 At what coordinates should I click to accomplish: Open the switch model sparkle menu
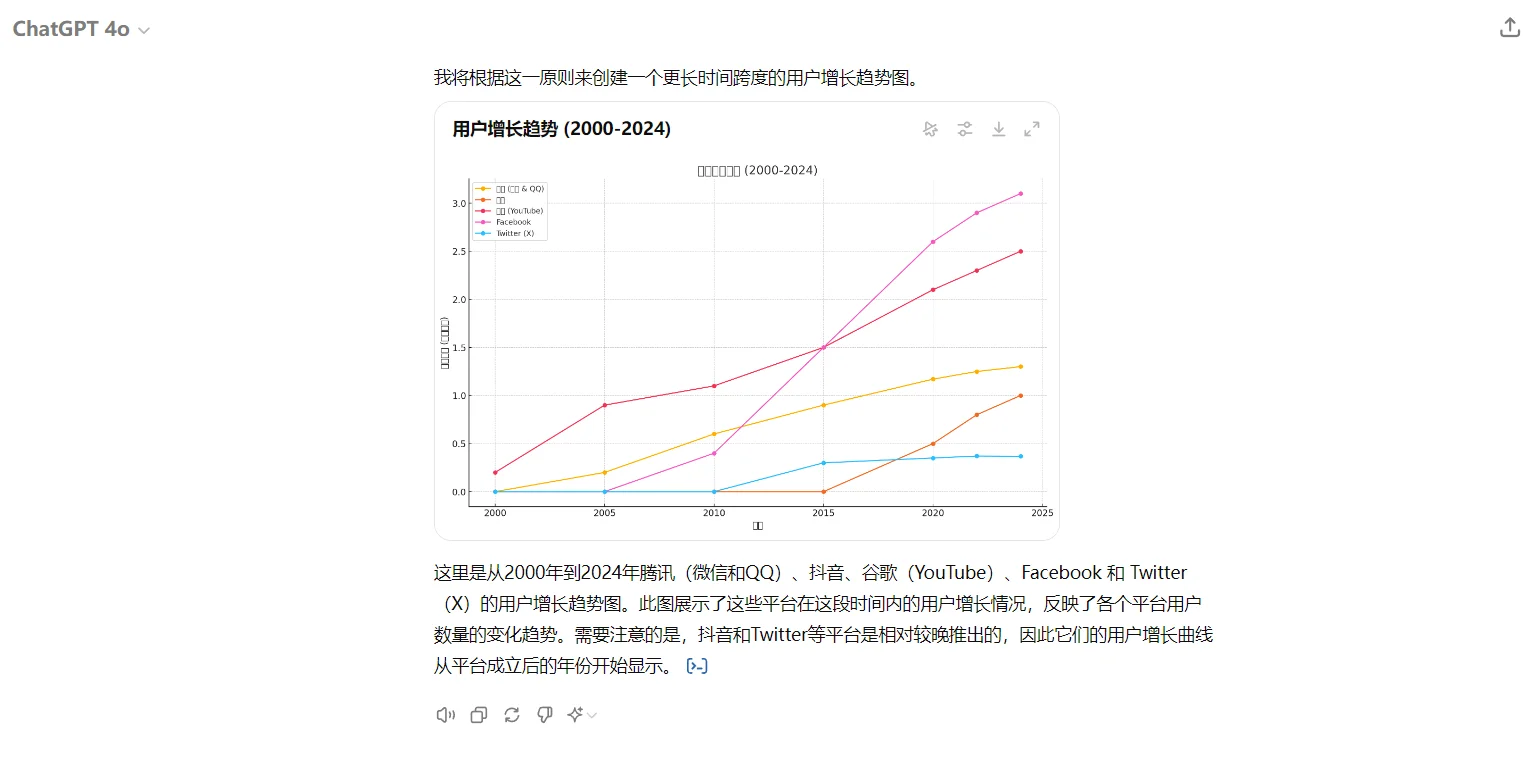point(582,714)
